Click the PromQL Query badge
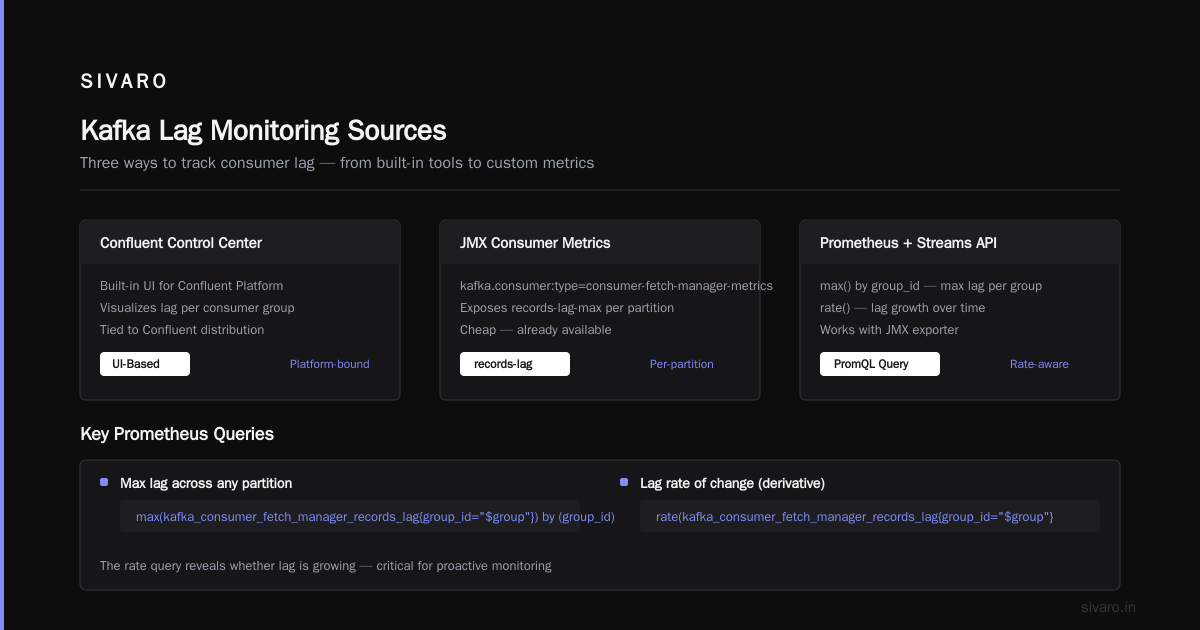1200x630 pixels. click(880, 364)
